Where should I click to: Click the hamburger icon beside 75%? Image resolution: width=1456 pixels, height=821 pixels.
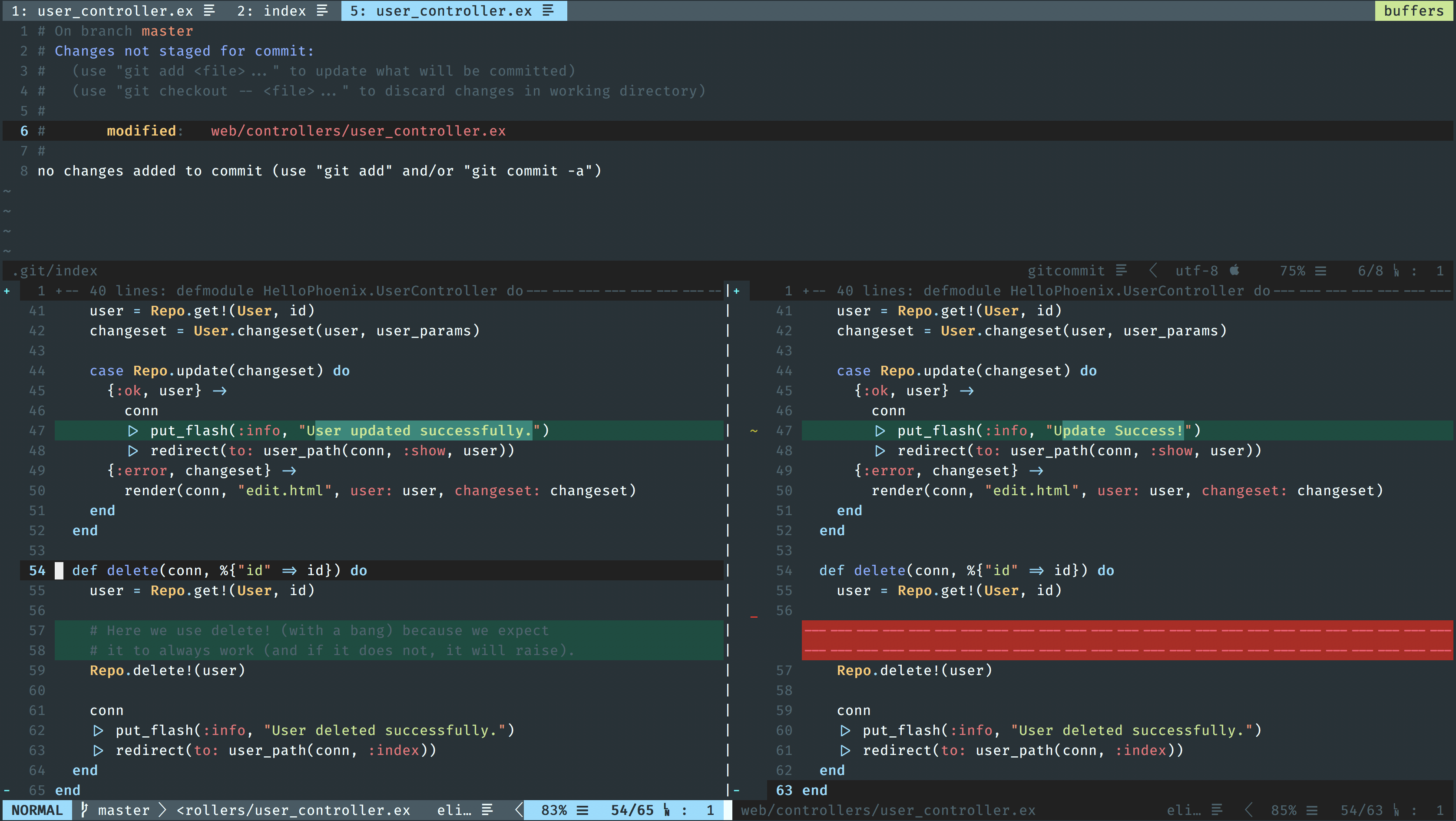click(x=1320, y=271)
